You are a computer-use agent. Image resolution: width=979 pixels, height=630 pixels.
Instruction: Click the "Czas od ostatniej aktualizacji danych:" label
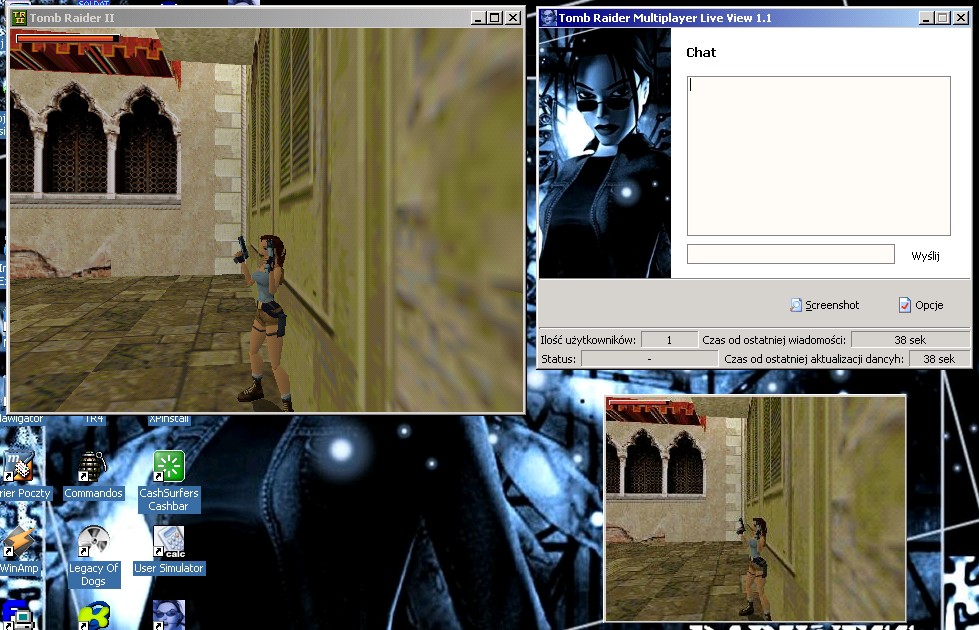[x=814, y=358]
